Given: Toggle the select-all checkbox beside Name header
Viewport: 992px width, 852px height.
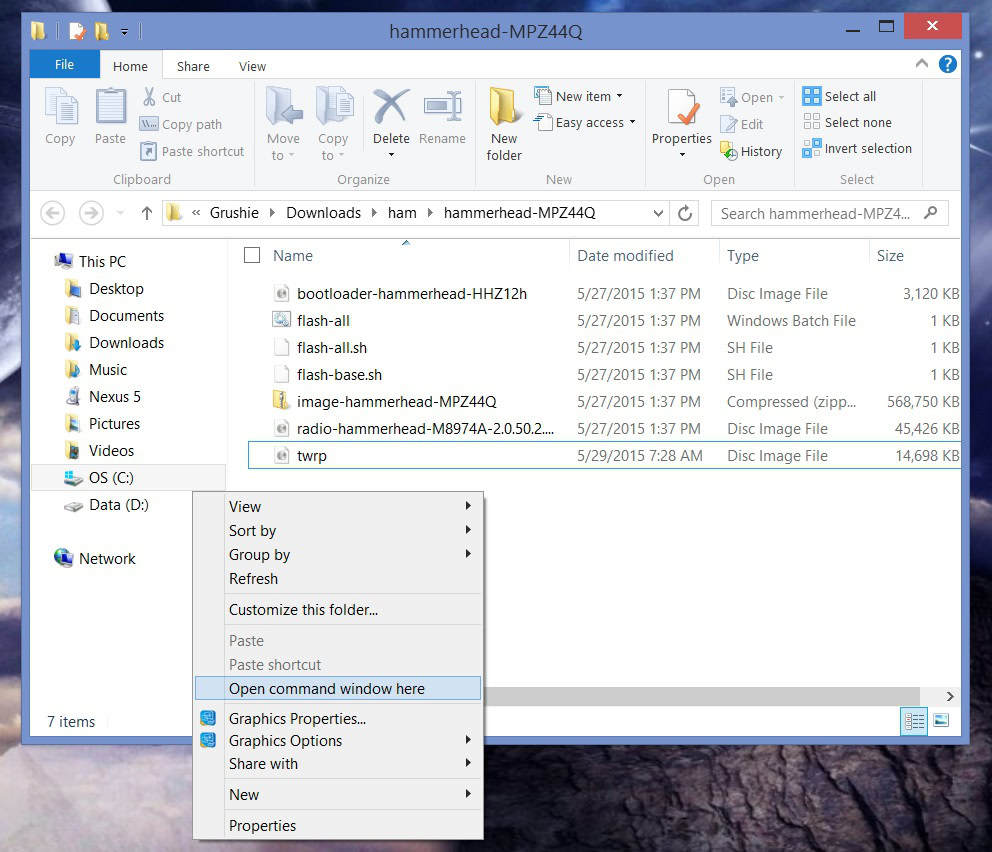Looking at the screenshot, I should coord(252,255).
